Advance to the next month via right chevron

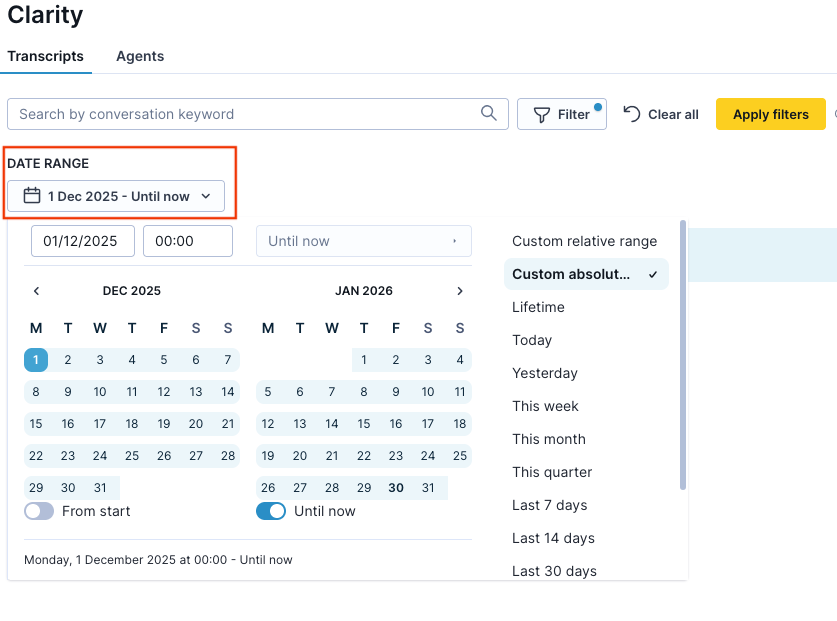click(460, 291)
